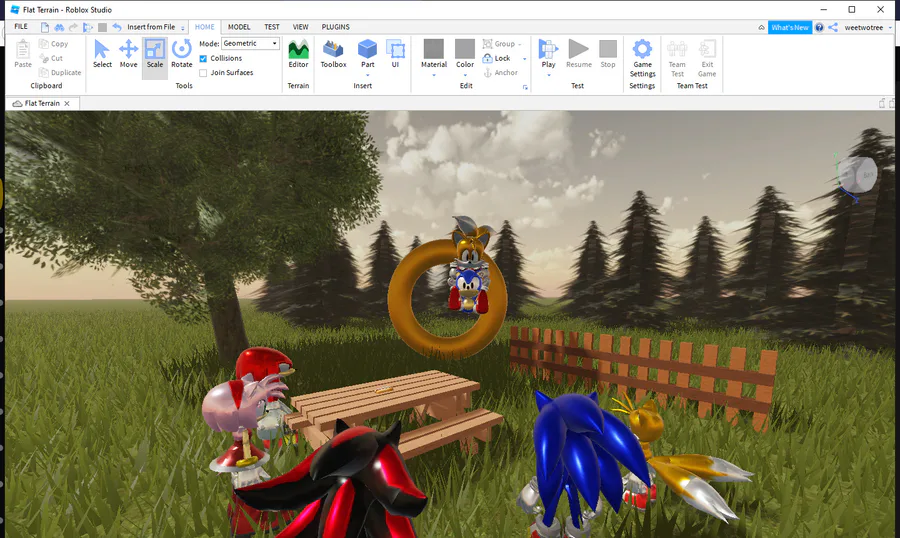Viewport: 900px width, 538px height.
Task: Close the Flat Terrain tab
Action: tap(67, 103)
